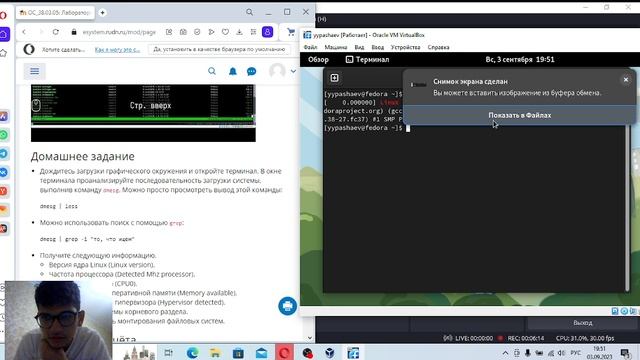Open the messages chat bubble icon
The width and height of the screenshot is (640, 360).
point(251,71)
